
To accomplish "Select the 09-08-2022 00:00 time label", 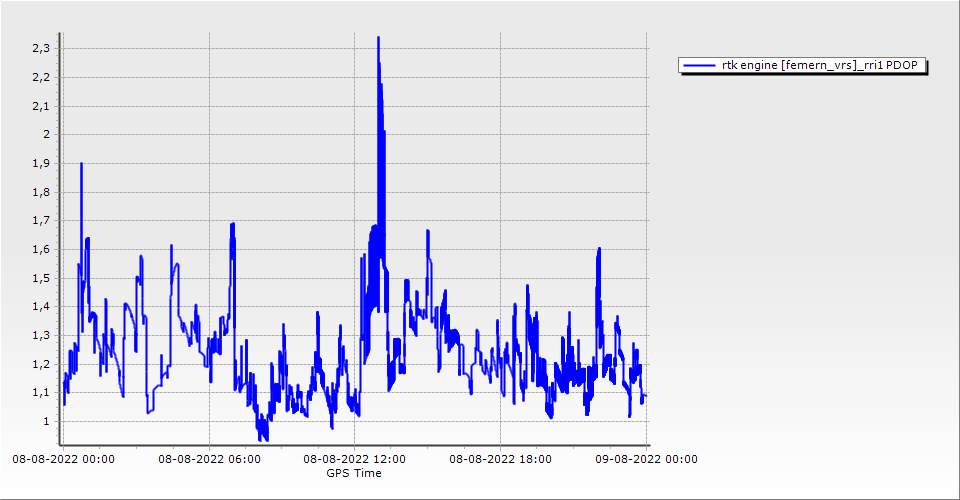I will click(x=646, y=460).
